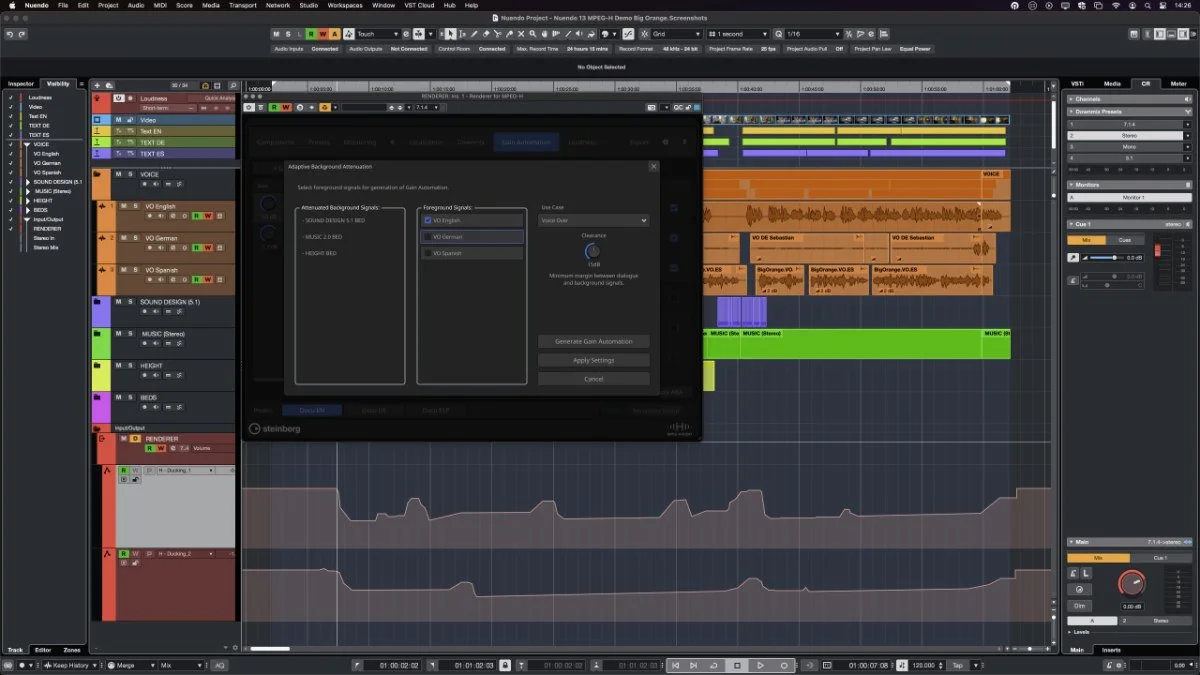Click the Record transport button
Screen dimensions: 1200x675
[x=784, y=665]
